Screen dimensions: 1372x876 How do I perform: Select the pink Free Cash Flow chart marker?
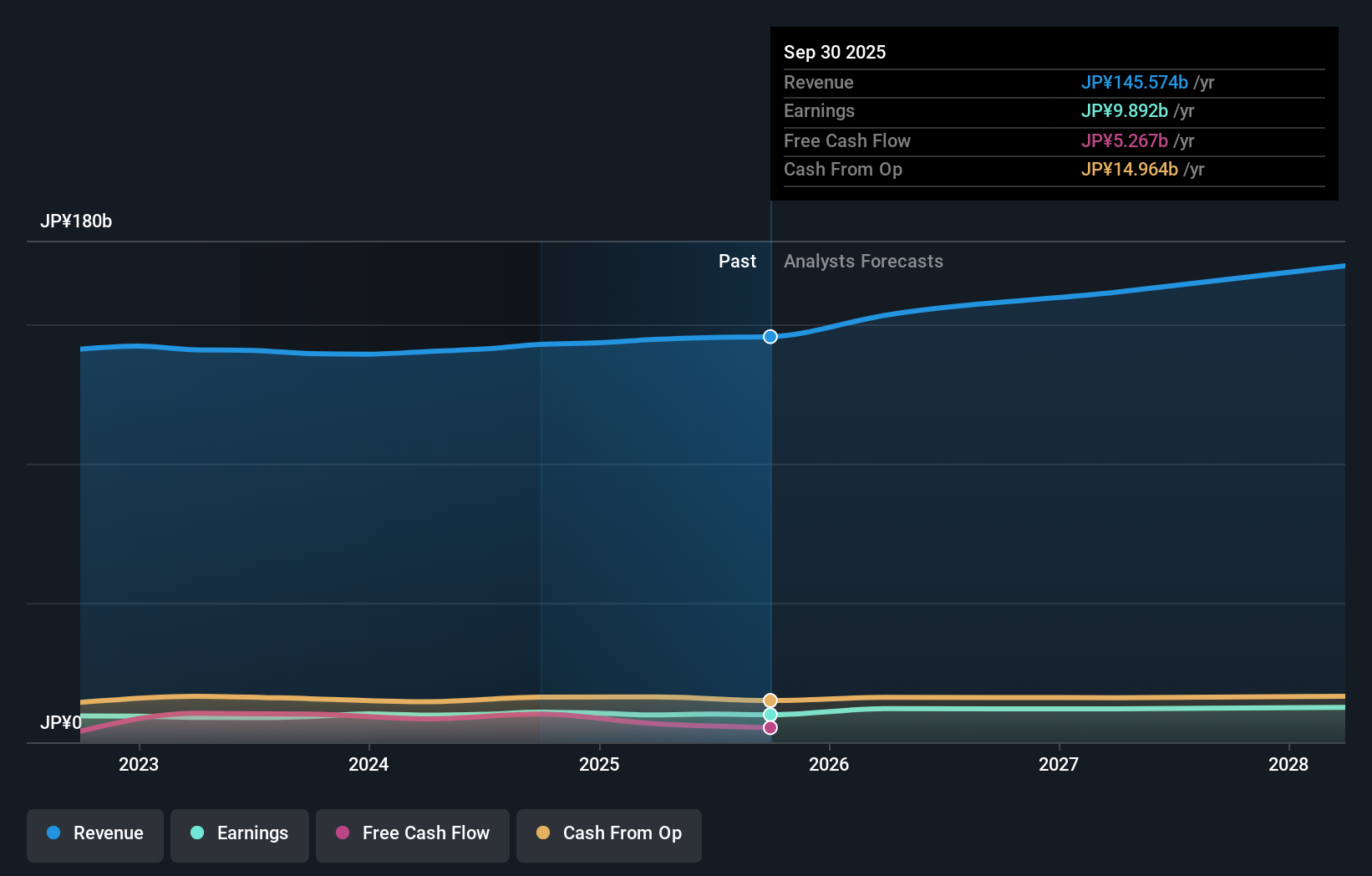tap(770, 727)
